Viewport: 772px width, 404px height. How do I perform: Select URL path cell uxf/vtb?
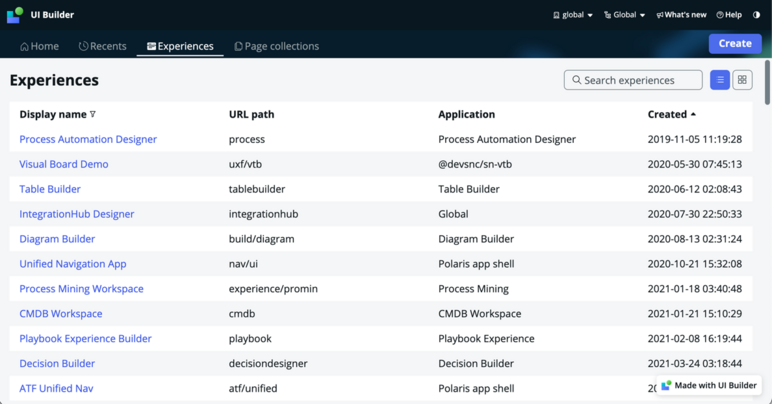point(245,164)
